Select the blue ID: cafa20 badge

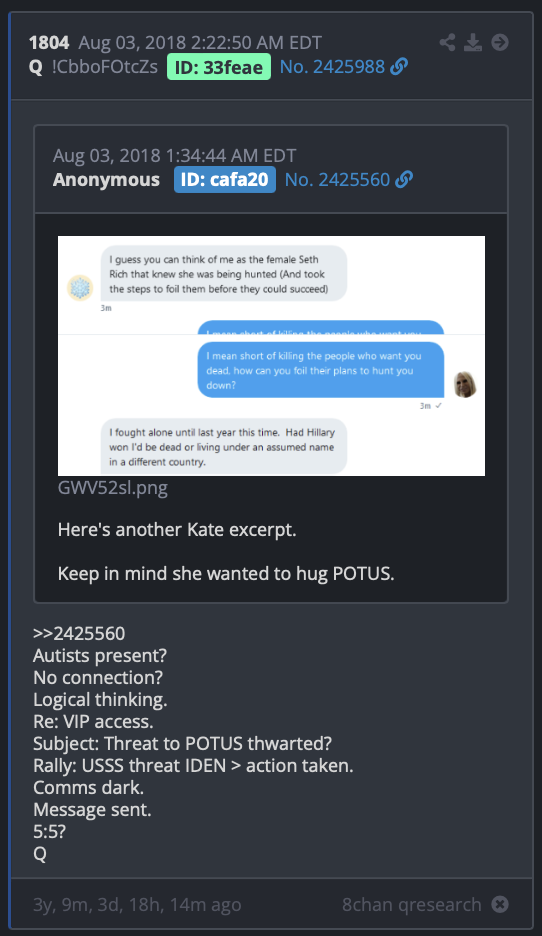coord(224,180)
